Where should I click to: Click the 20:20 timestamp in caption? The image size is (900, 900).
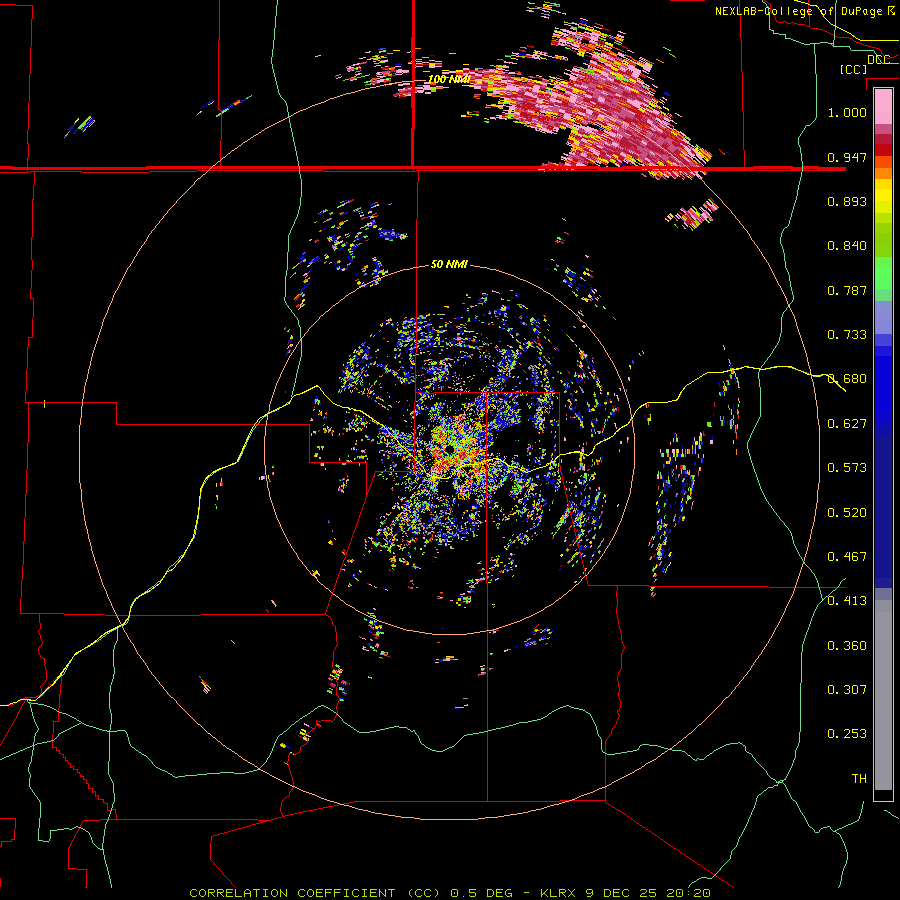point(689,893)
